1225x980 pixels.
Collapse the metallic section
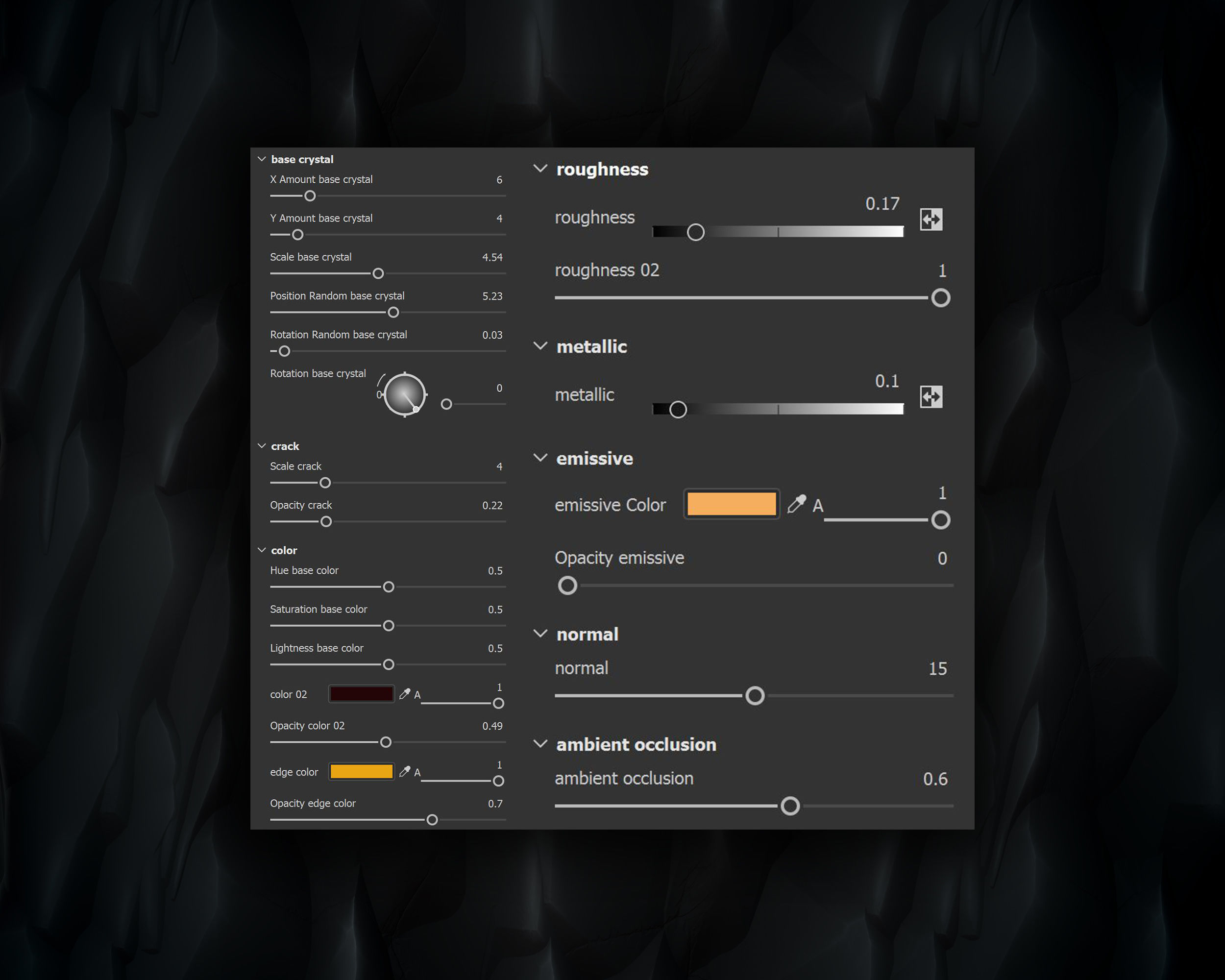540,346
